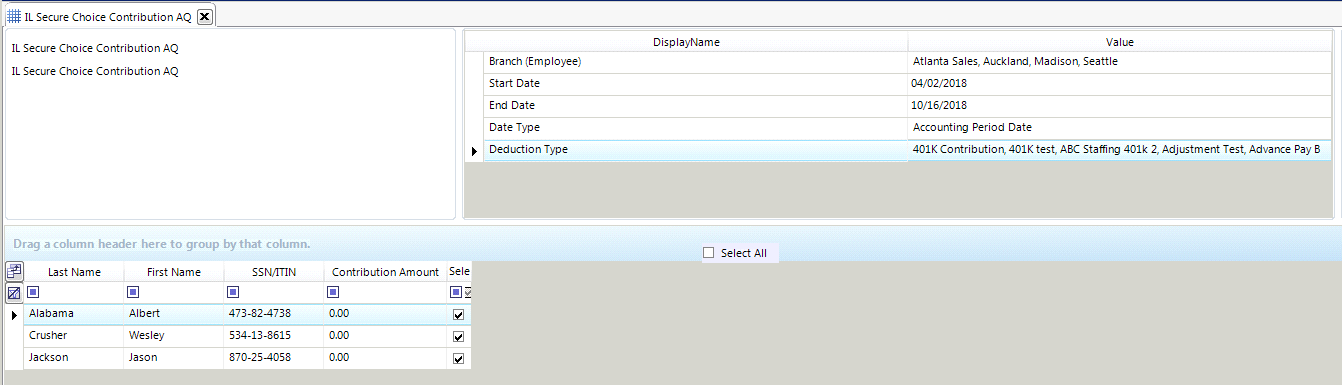This screenshot has width=1342, height=385.
Task: Open SSN/ITIN filter operator icon
Action: [x=233, y=292]
